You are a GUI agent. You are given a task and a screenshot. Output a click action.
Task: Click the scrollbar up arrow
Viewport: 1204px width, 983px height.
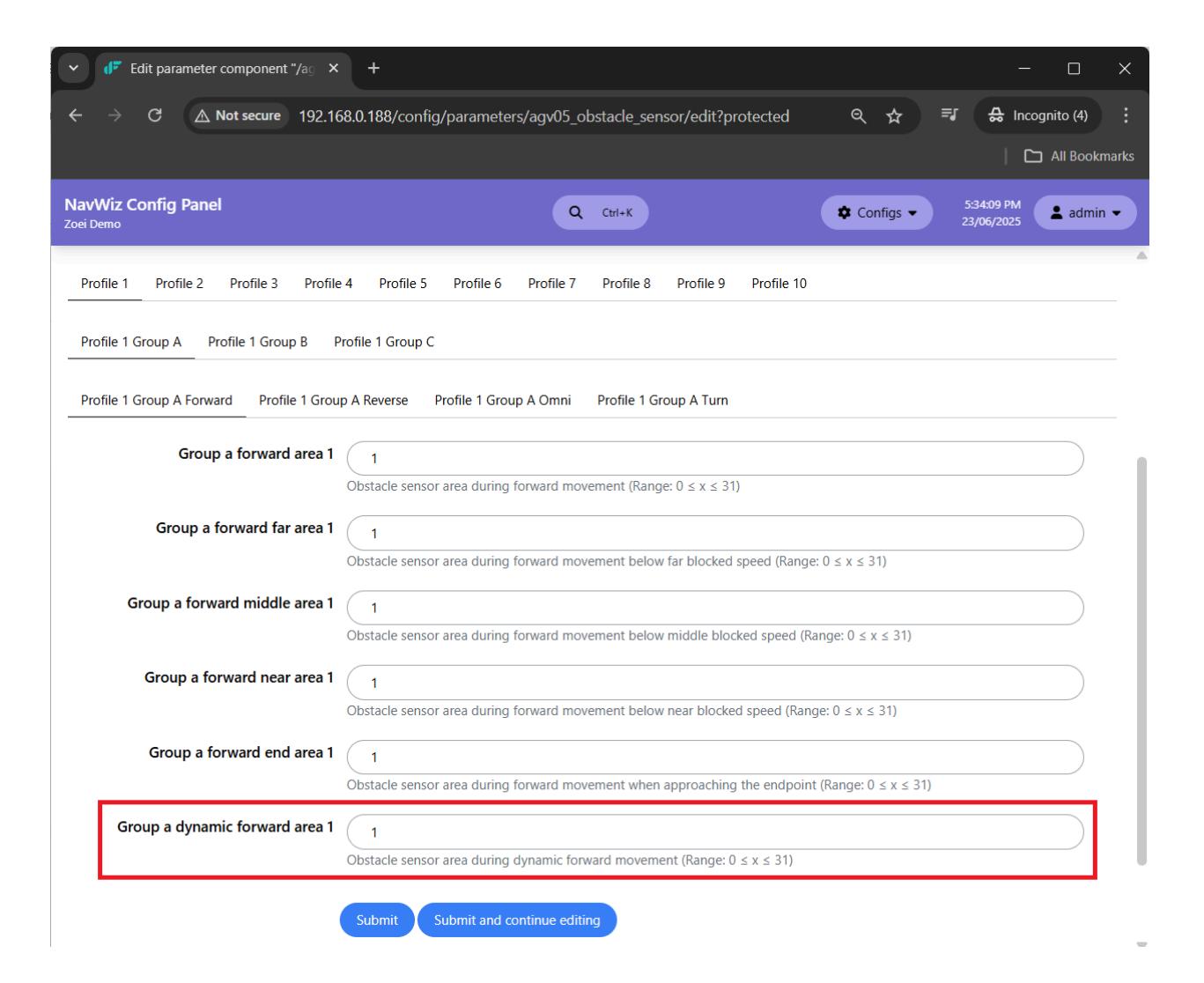tap(1141, 255)
